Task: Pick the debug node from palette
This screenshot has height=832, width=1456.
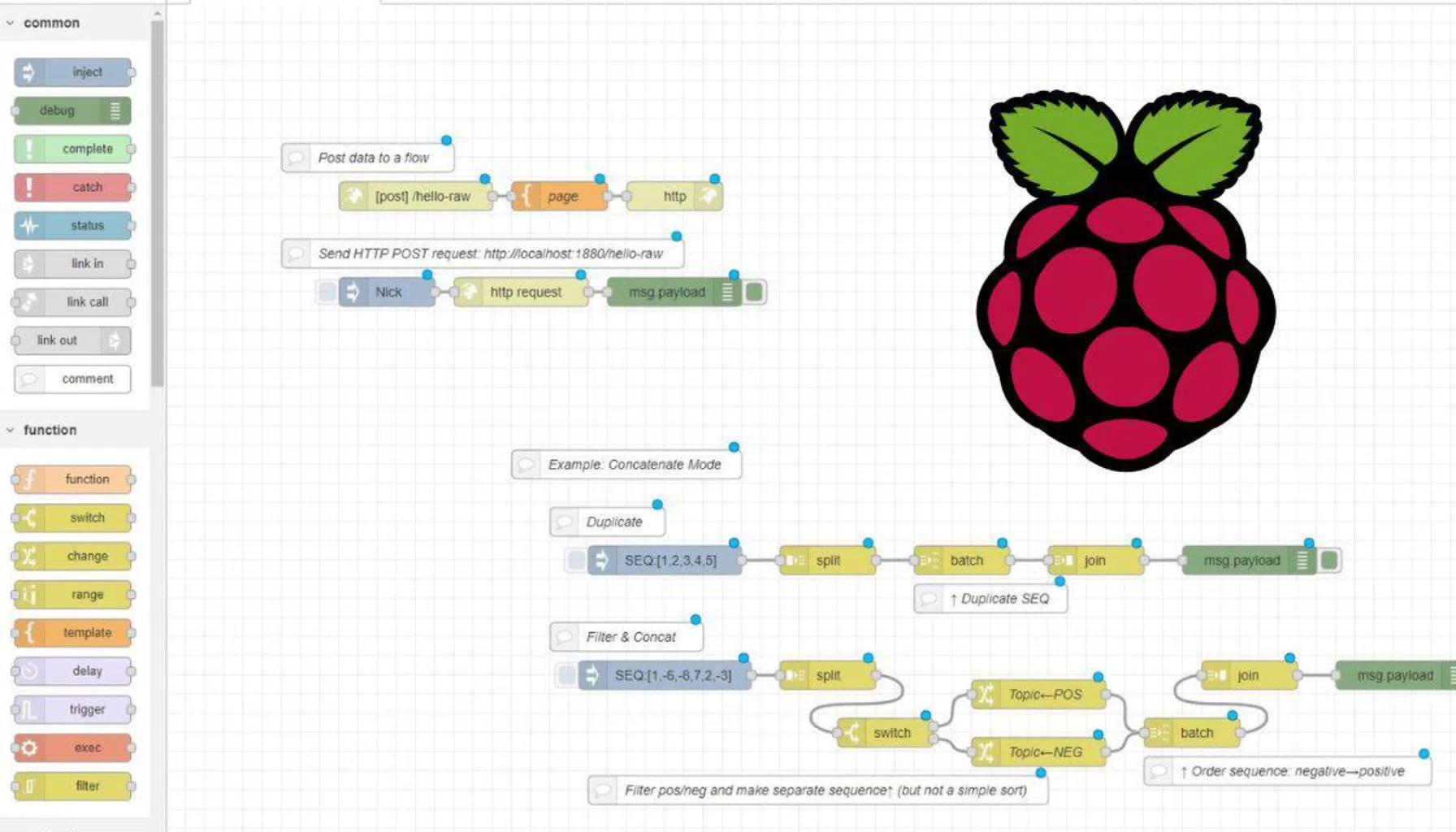Action: click(x=72, y=110)
